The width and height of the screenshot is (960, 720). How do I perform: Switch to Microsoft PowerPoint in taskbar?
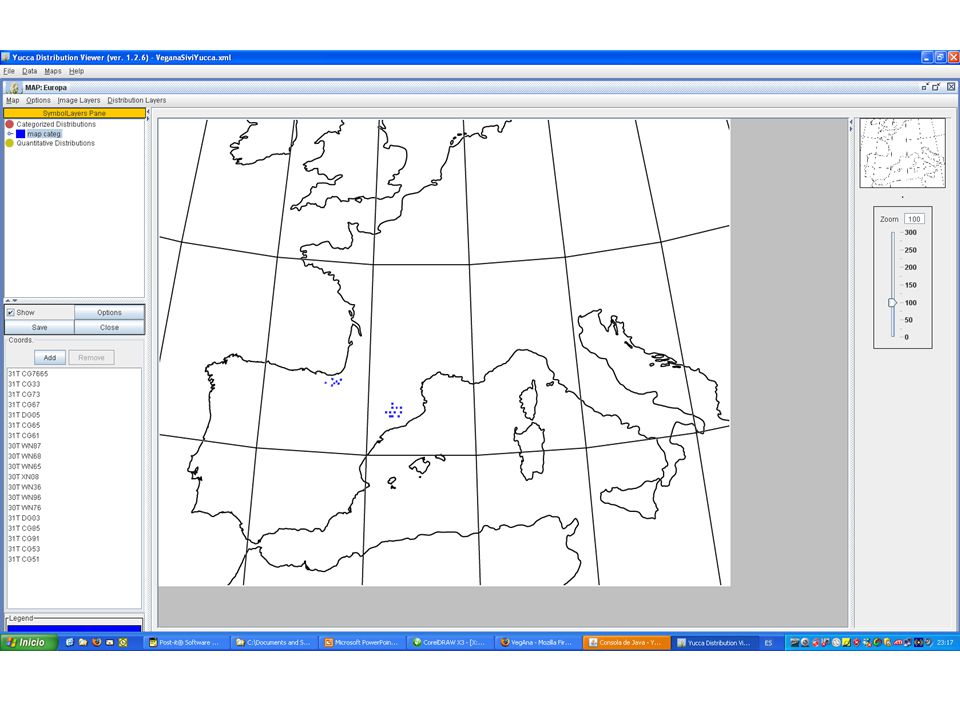(362, 642)
